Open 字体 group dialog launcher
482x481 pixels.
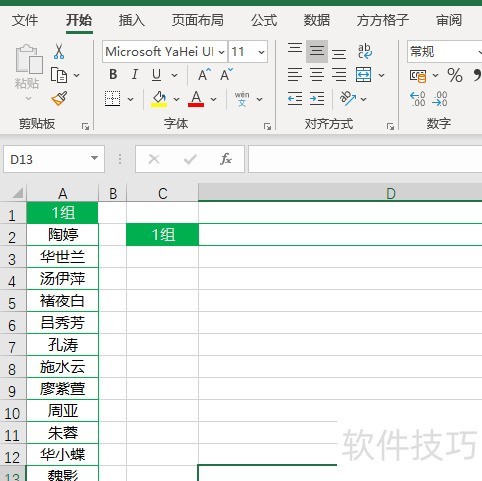267,126
